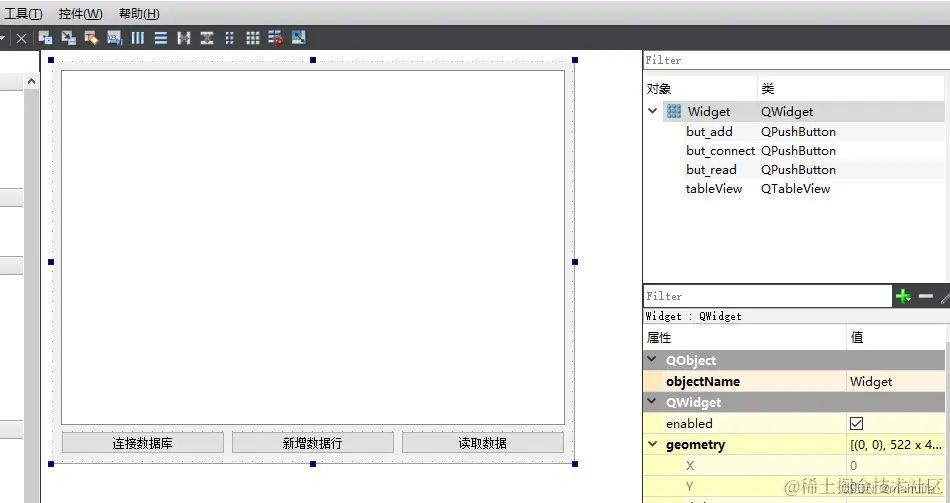Apply Lay Out in a Form Layout
950x503 pixels.
(230, 38)
